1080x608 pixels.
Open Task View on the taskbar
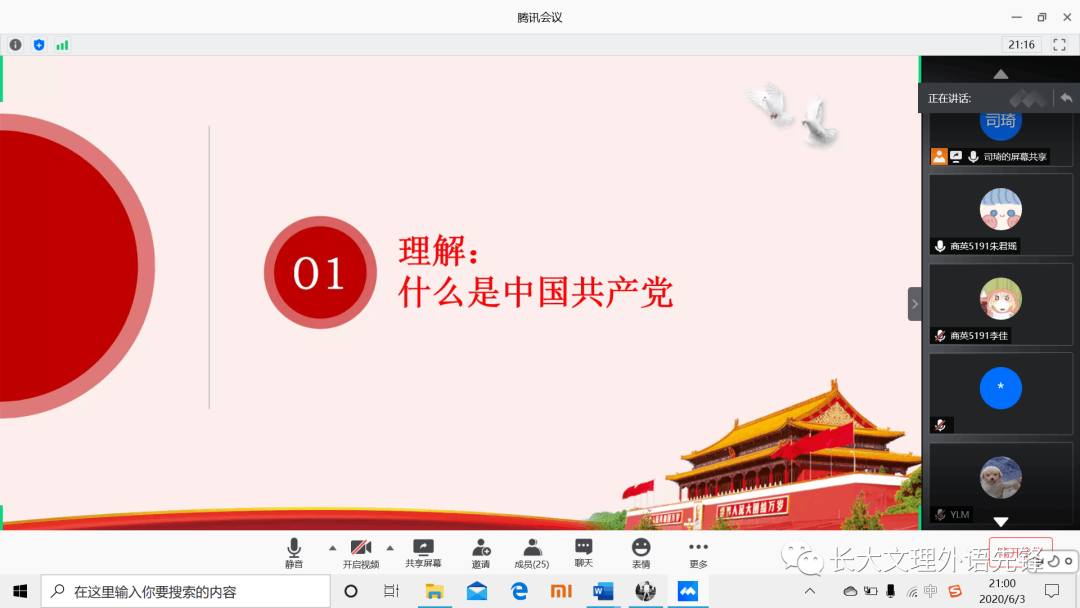click(x=391, y=591)
